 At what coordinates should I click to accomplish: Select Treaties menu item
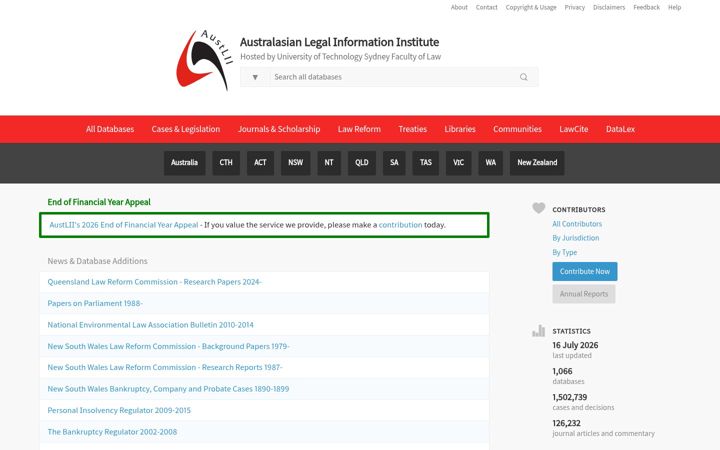pyautogui.click(x=412, y=129)
